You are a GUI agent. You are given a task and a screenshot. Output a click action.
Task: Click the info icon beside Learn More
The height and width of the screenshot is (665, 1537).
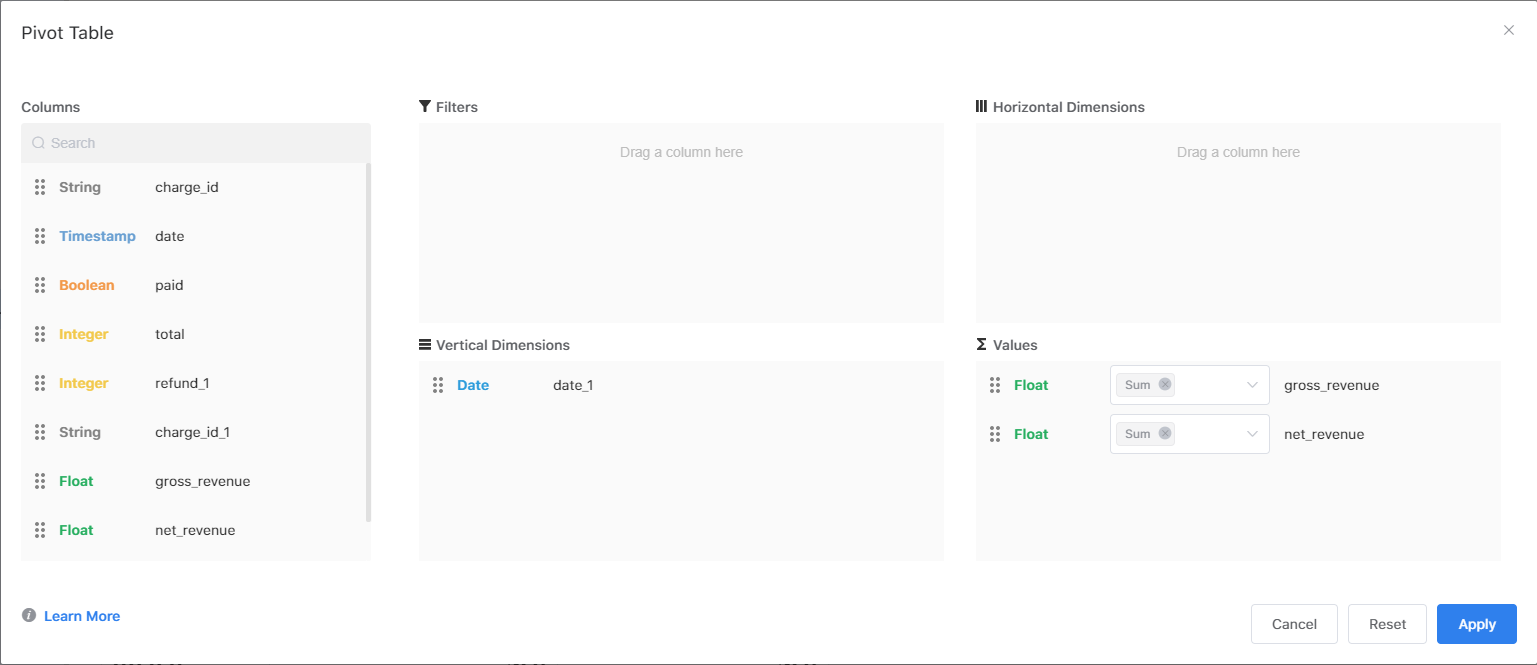pyautogui.click(x=29, y=616)
